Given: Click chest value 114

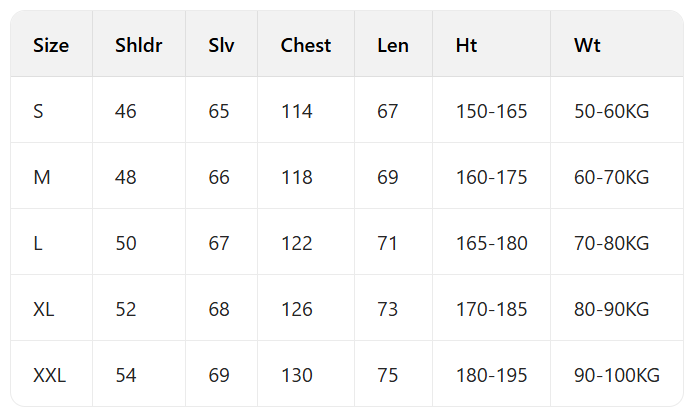Looking at the screenshot, I should [x=297, y=111].
